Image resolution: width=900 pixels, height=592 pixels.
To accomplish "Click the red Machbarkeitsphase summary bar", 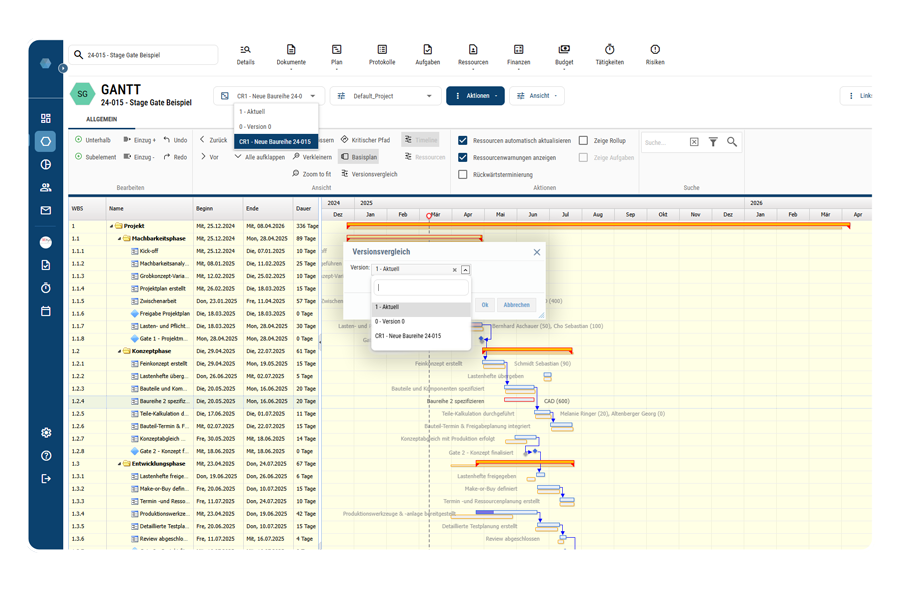I will 415,239.
